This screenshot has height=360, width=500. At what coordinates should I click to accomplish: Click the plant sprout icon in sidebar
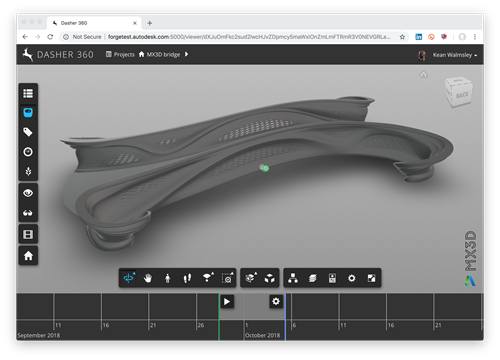pyautogui.click(x=28, y=171)
